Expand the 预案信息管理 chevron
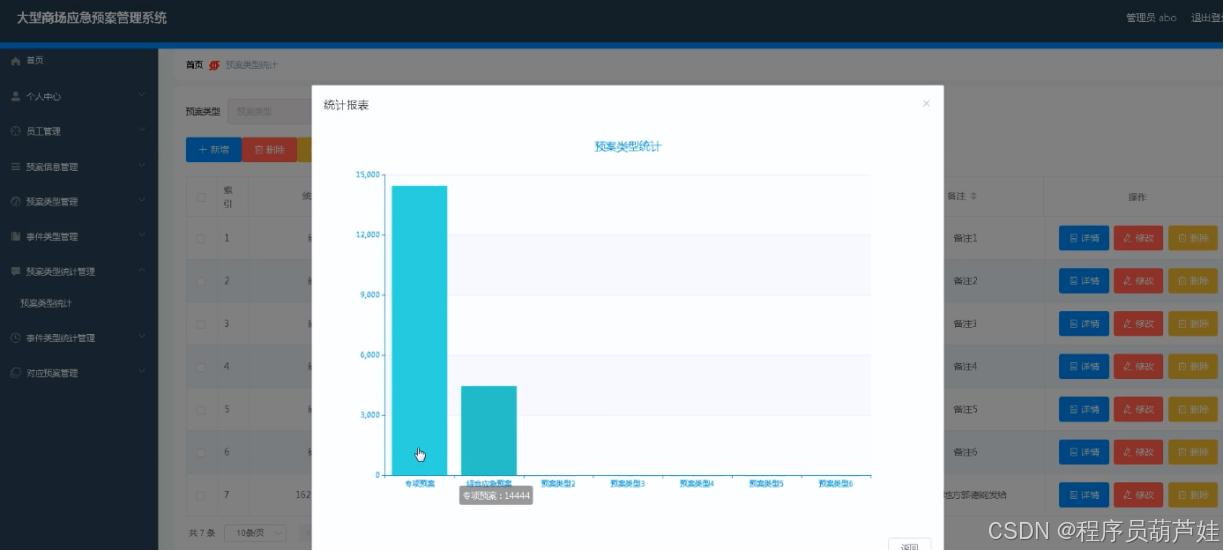1224x551 pixels. point(142,165)
